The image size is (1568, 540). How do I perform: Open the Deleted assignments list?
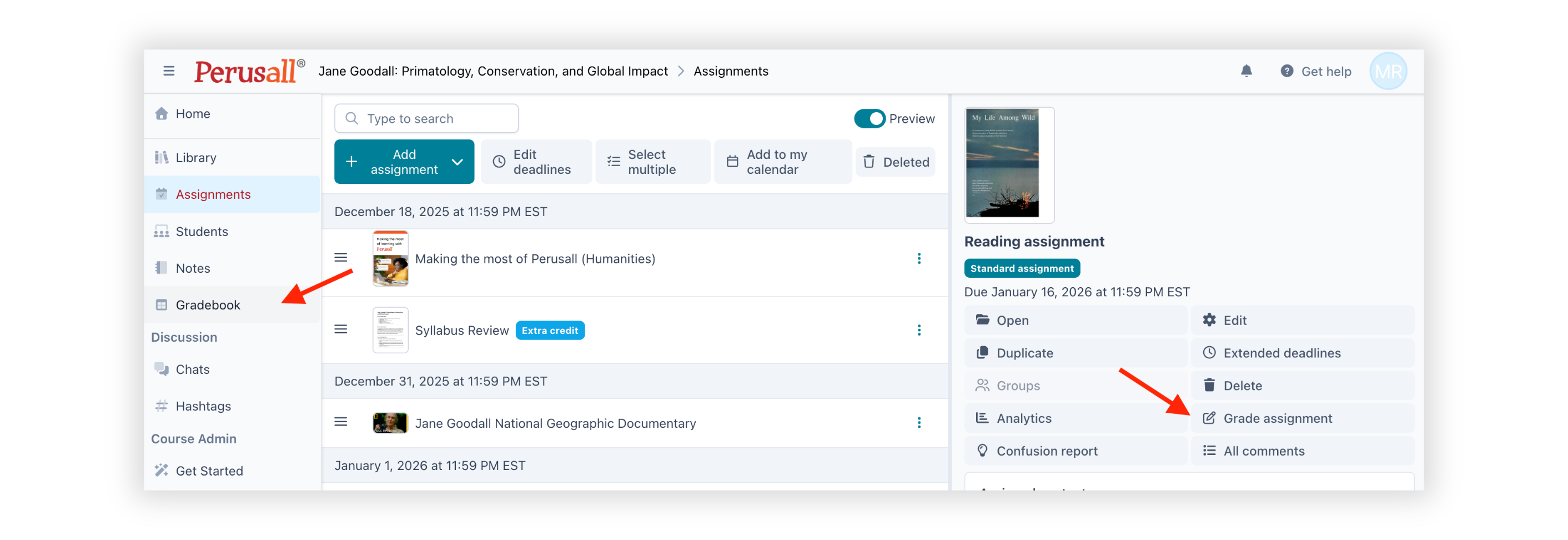click(896, 162)
